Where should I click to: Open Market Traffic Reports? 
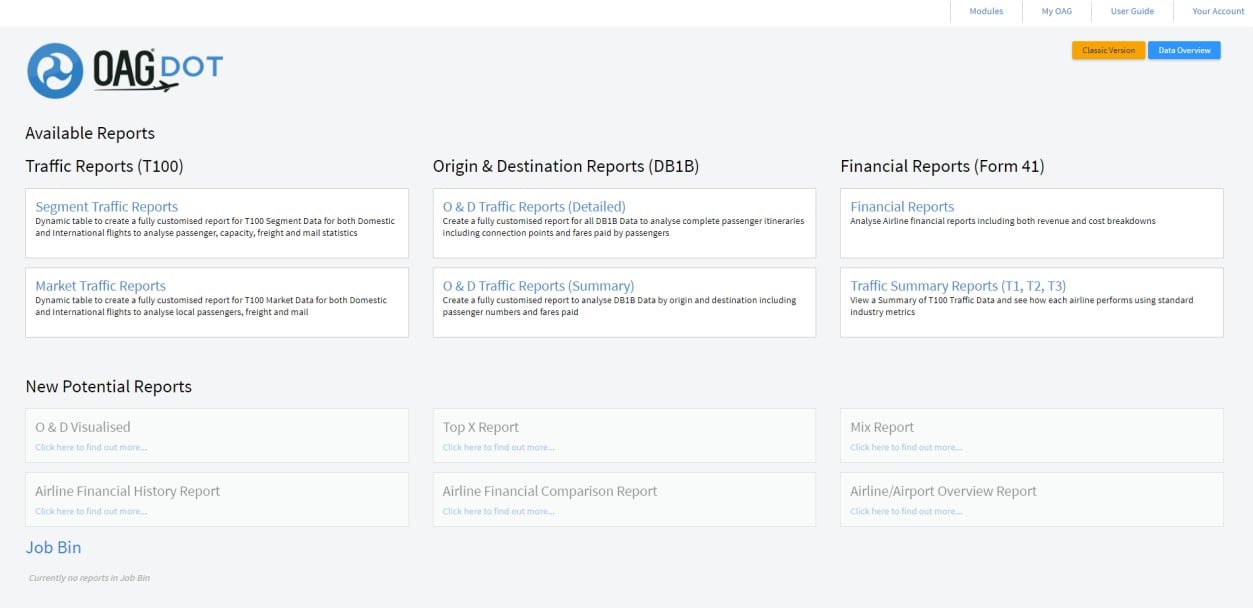100,286
